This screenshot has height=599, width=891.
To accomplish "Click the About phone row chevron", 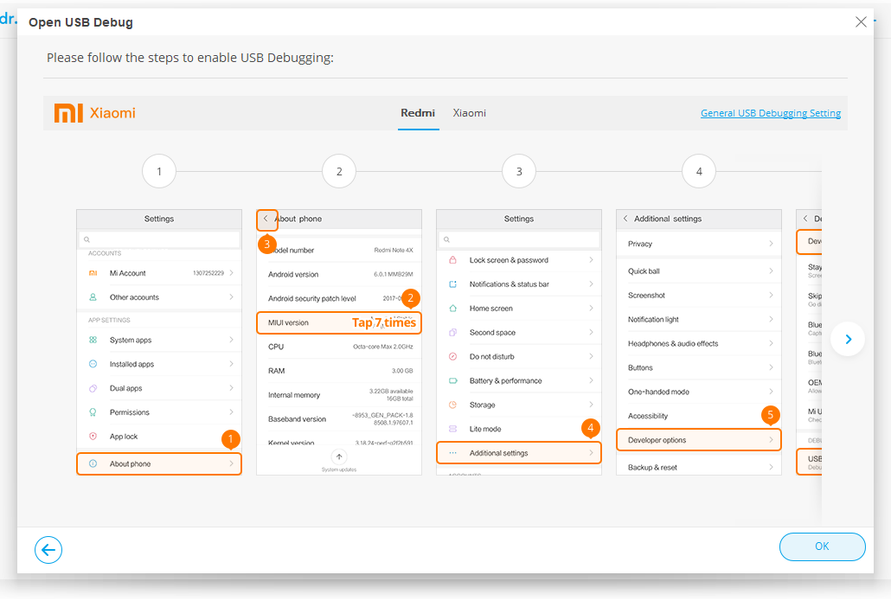I will 231,464.
